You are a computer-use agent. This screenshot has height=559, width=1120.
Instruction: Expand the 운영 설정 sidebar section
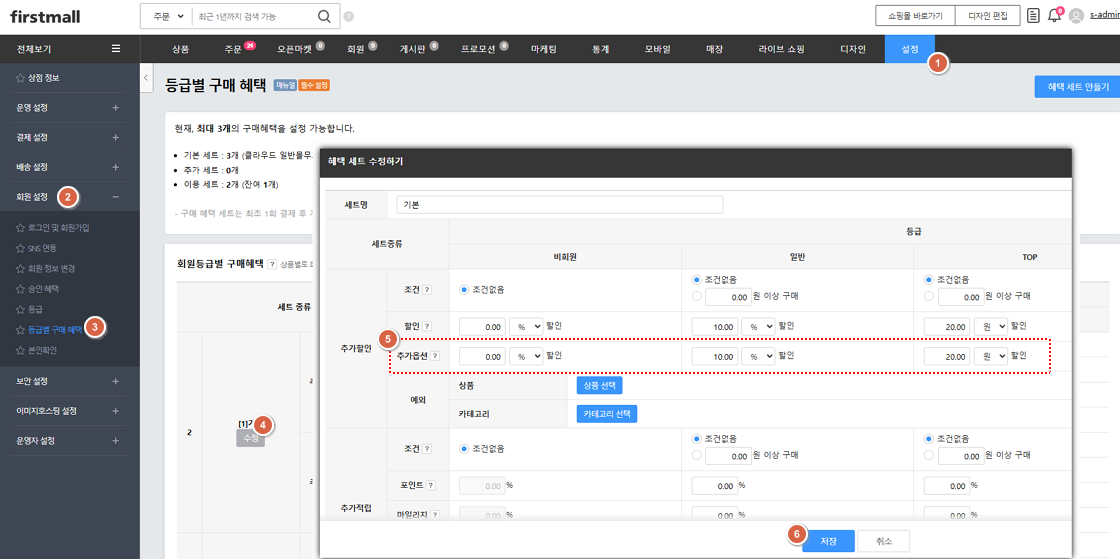[116, 108]
